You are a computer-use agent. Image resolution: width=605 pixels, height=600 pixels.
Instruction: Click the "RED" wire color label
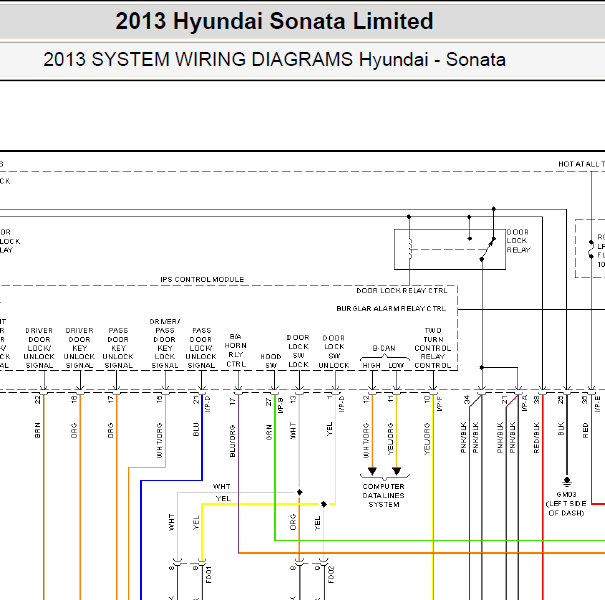(585, 430)
